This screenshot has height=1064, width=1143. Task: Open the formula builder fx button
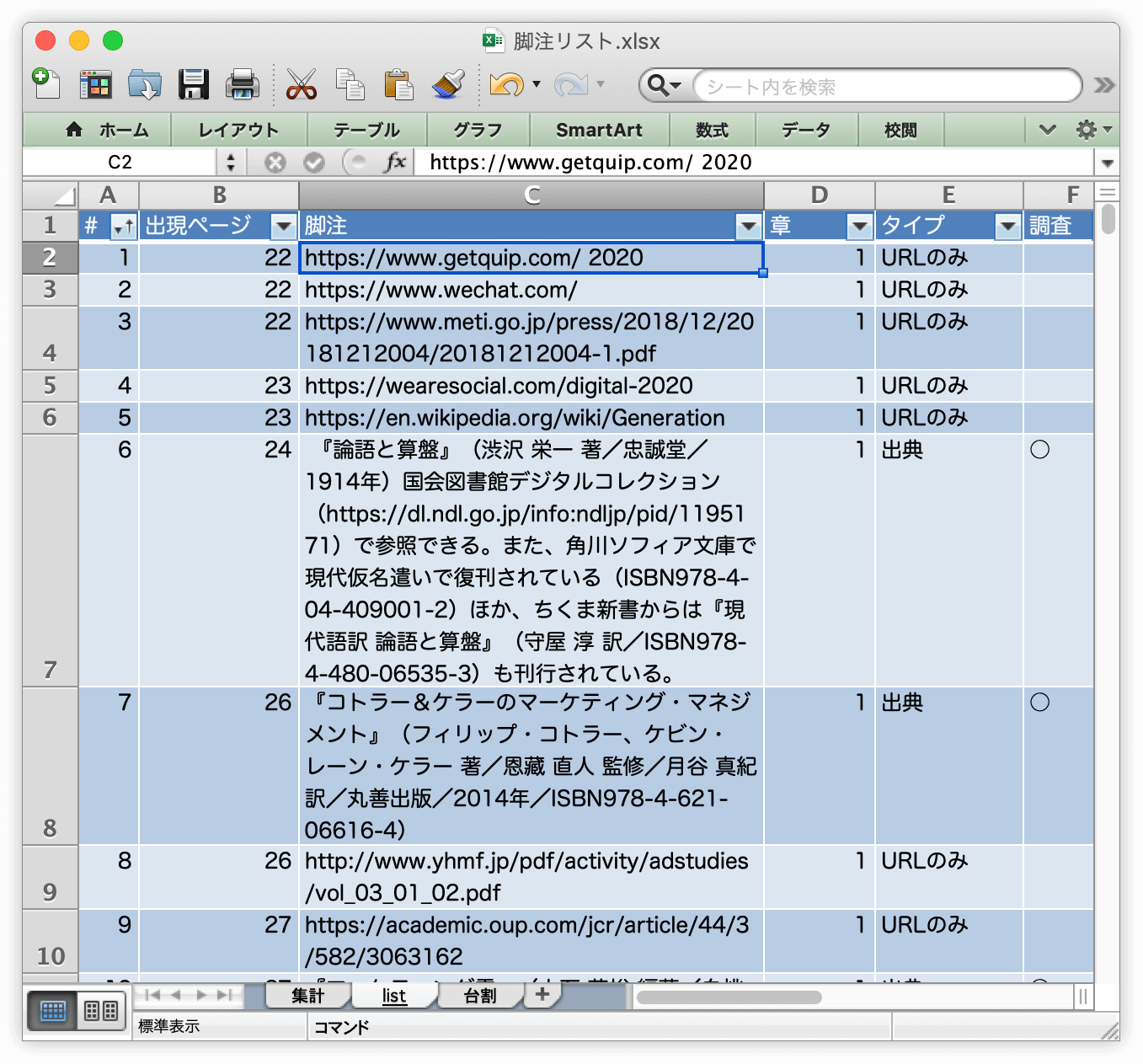(395, 162)
